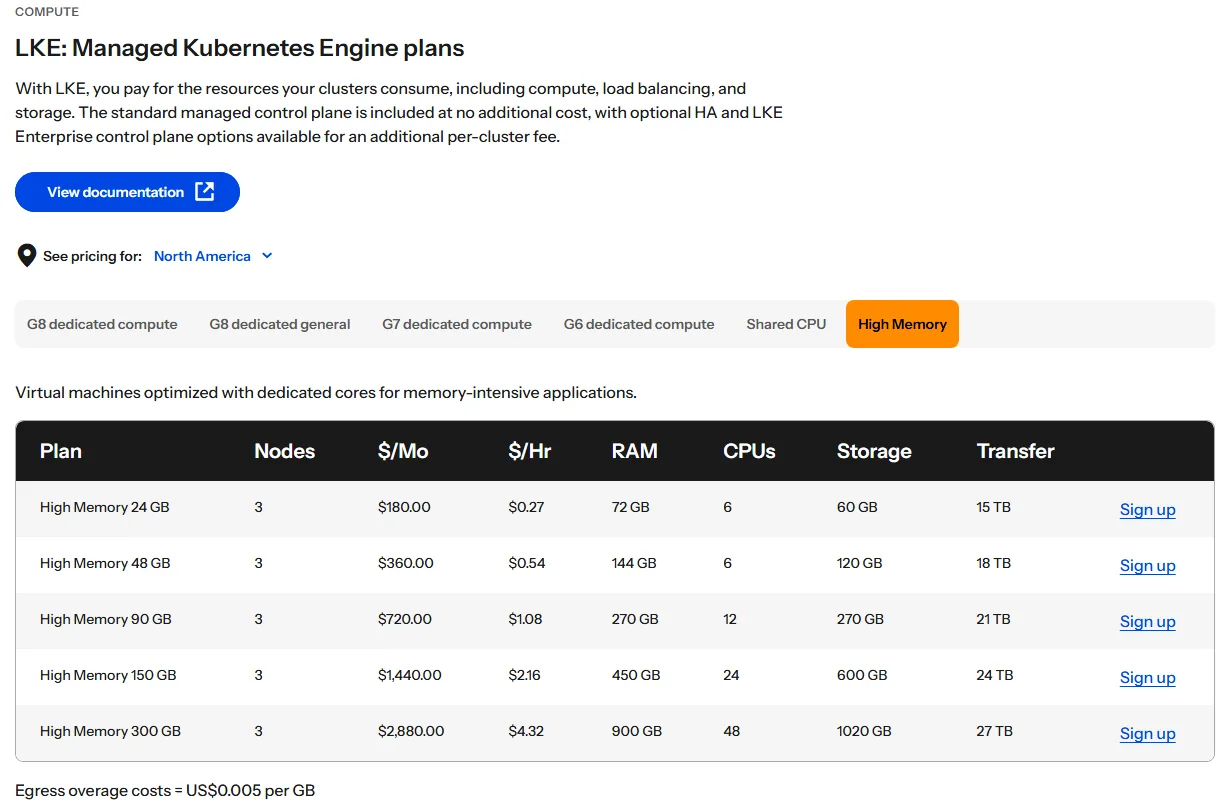Switch to Shared CPU tab

click(x=786, y=324)
